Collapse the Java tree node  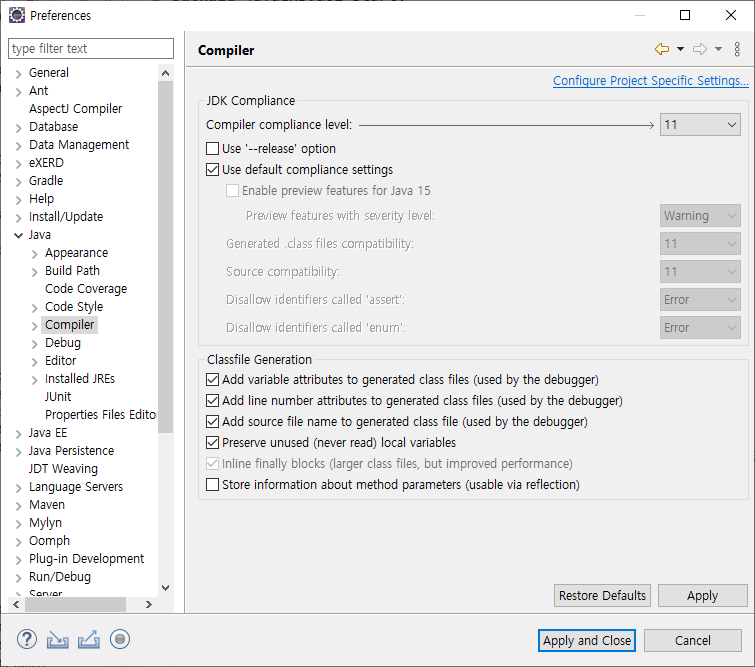pos(18,235)
